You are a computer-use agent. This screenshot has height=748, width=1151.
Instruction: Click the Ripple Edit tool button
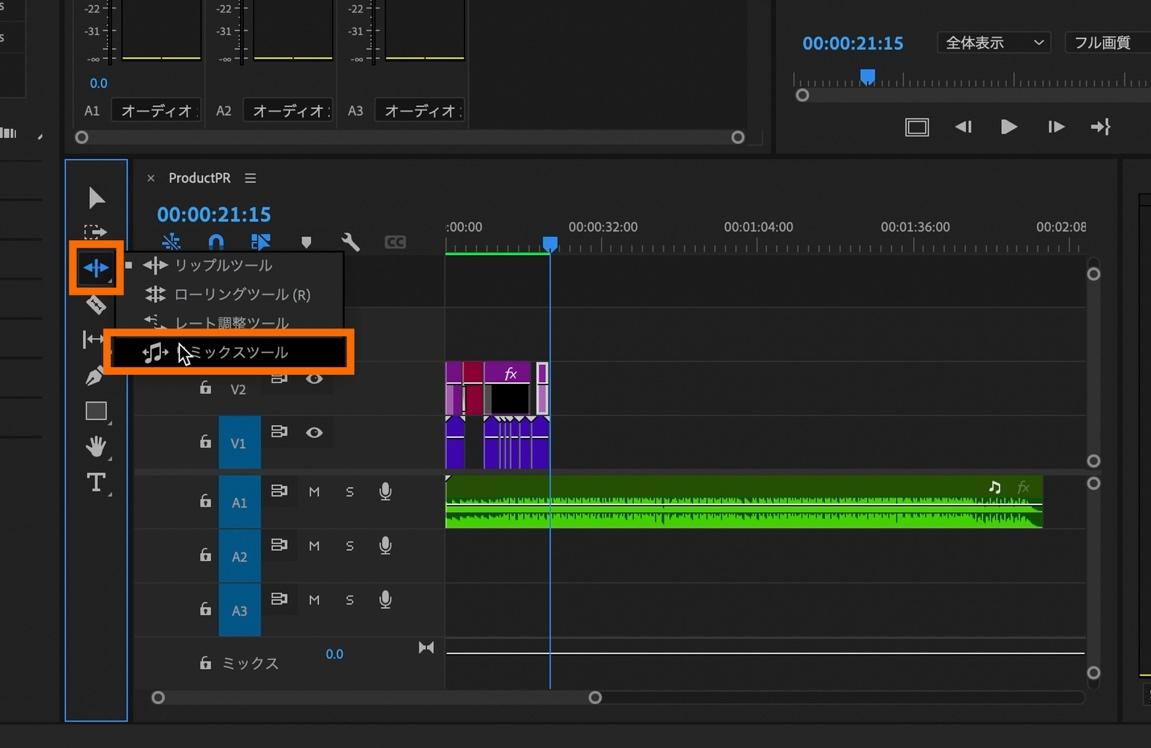point(96,268)
